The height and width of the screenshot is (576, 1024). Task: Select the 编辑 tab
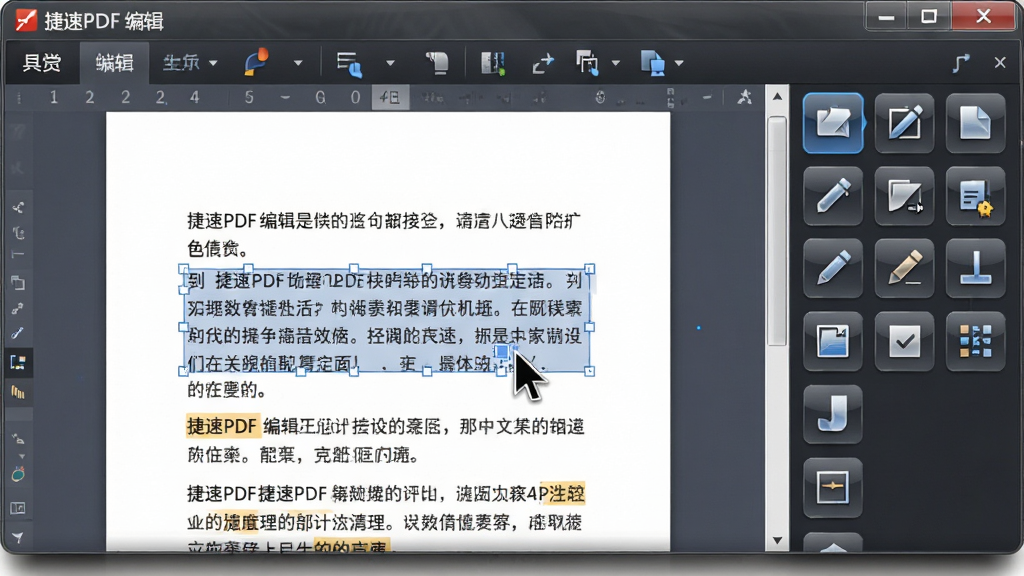[114, 63]
